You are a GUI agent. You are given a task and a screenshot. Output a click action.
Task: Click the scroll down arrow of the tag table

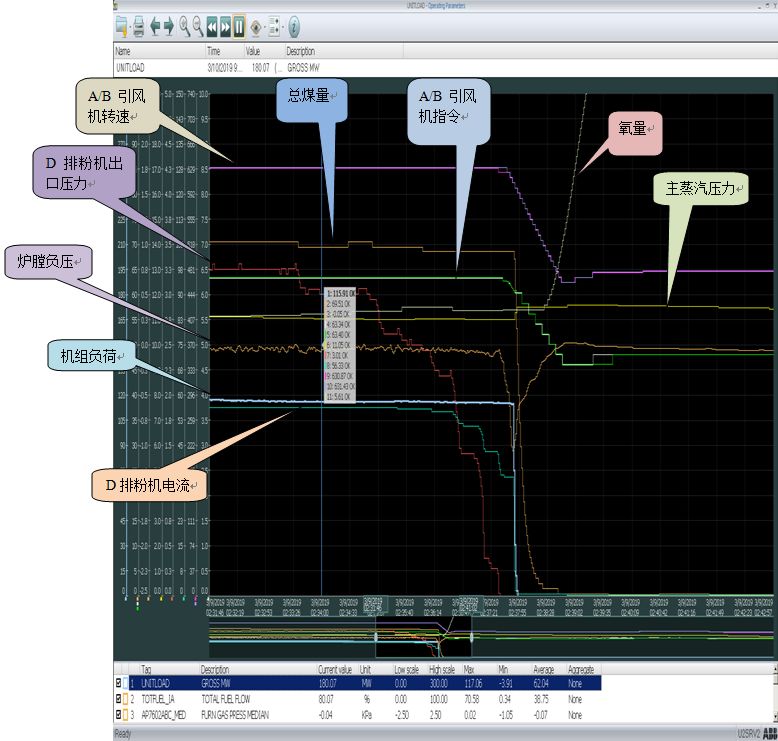[x=775, y=717]
